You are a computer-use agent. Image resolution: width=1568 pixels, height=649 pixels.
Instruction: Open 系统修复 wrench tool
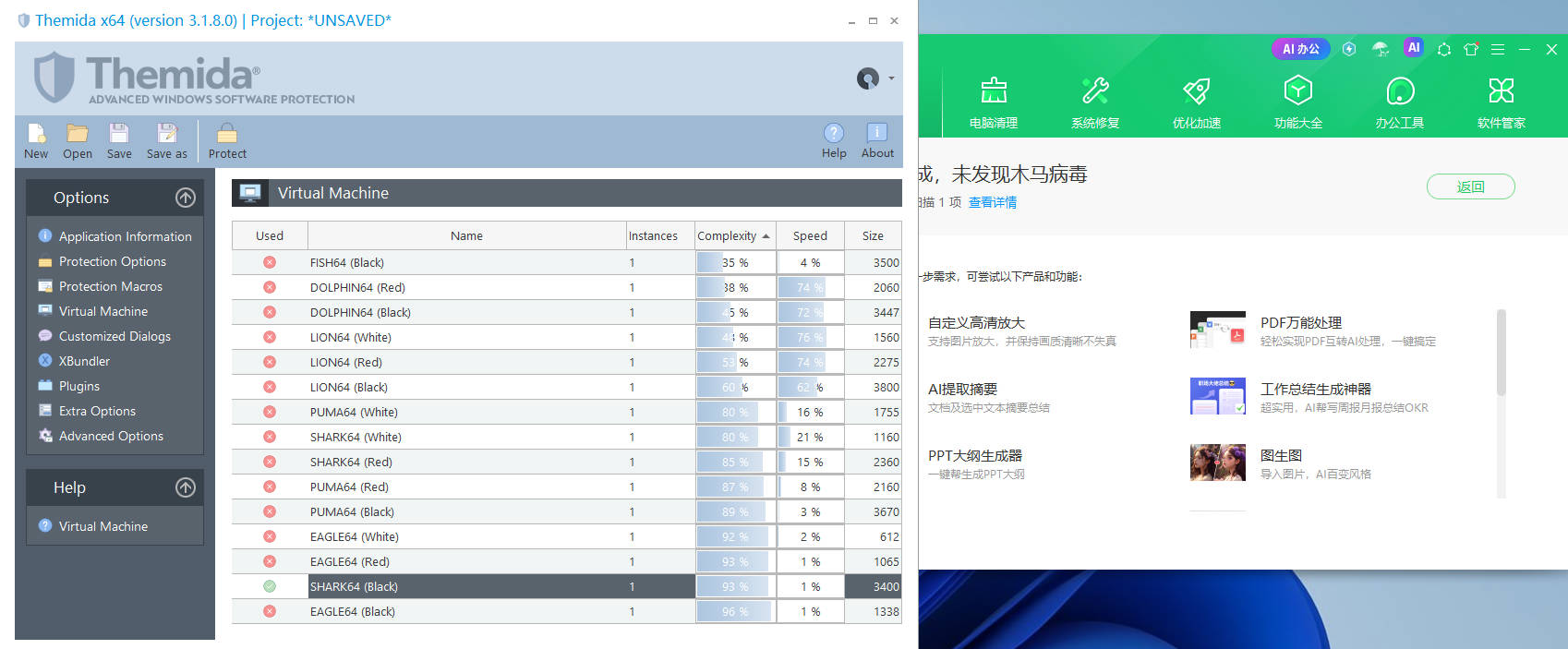[x=1095, y=102]
